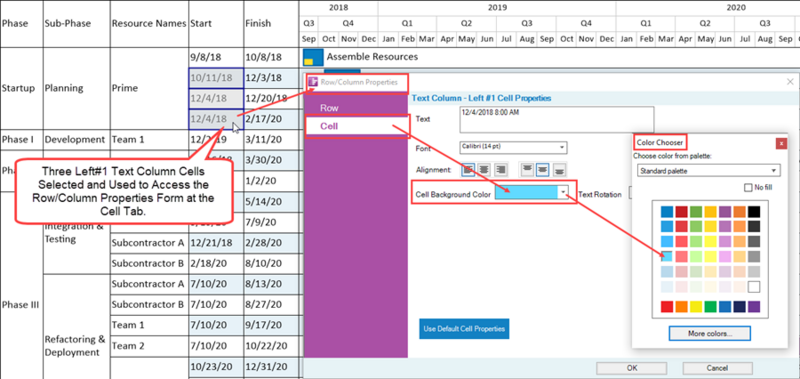The height and width of the screenshot is (379, 800).
Task: Click the Resource Names column header
Action: (x=149, y=23)
